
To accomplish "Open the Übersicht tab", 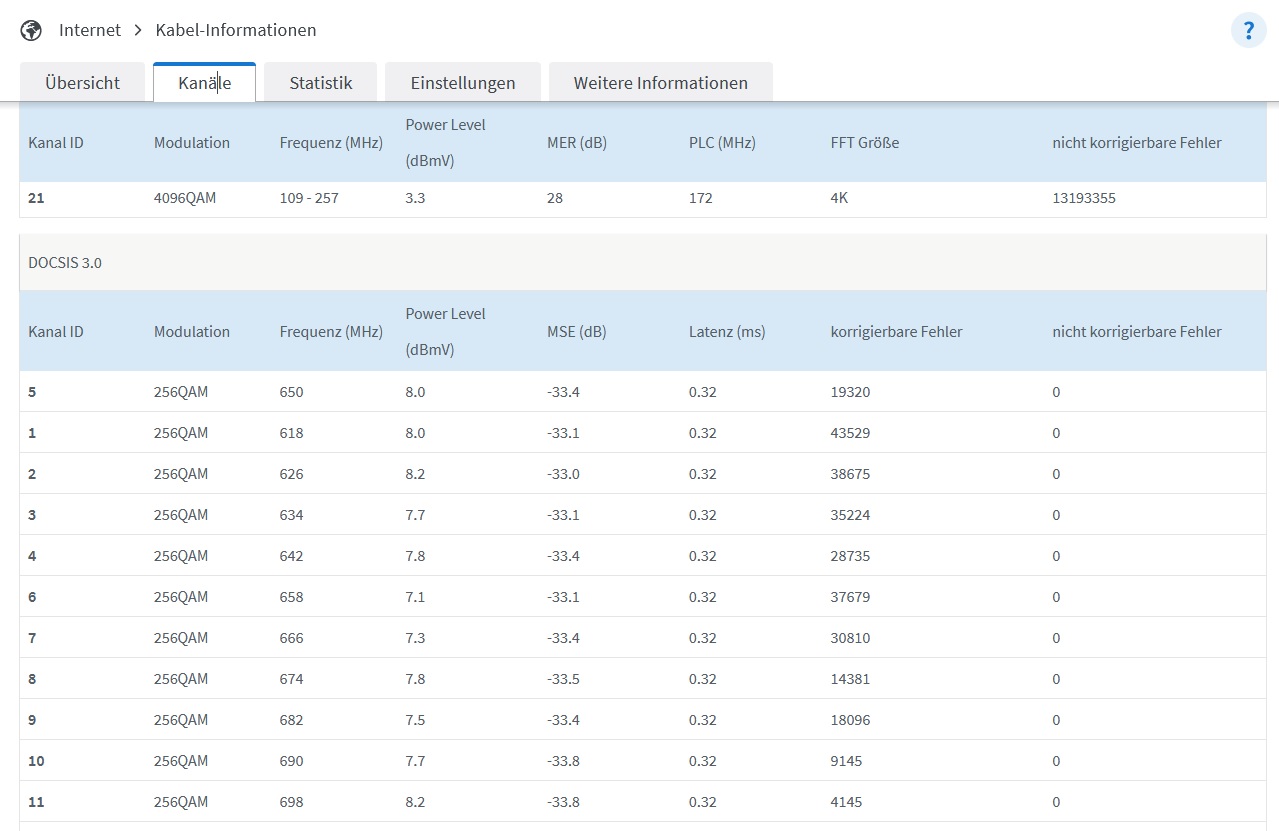I will pyautogui.click(x=82, y=83).
